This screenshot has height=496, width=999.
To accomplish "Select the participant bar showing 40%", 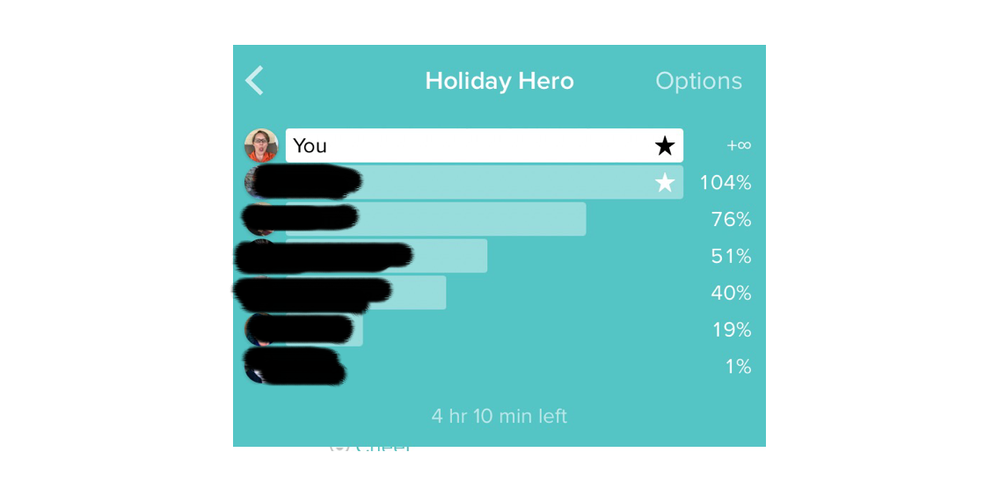I will 366,293.
